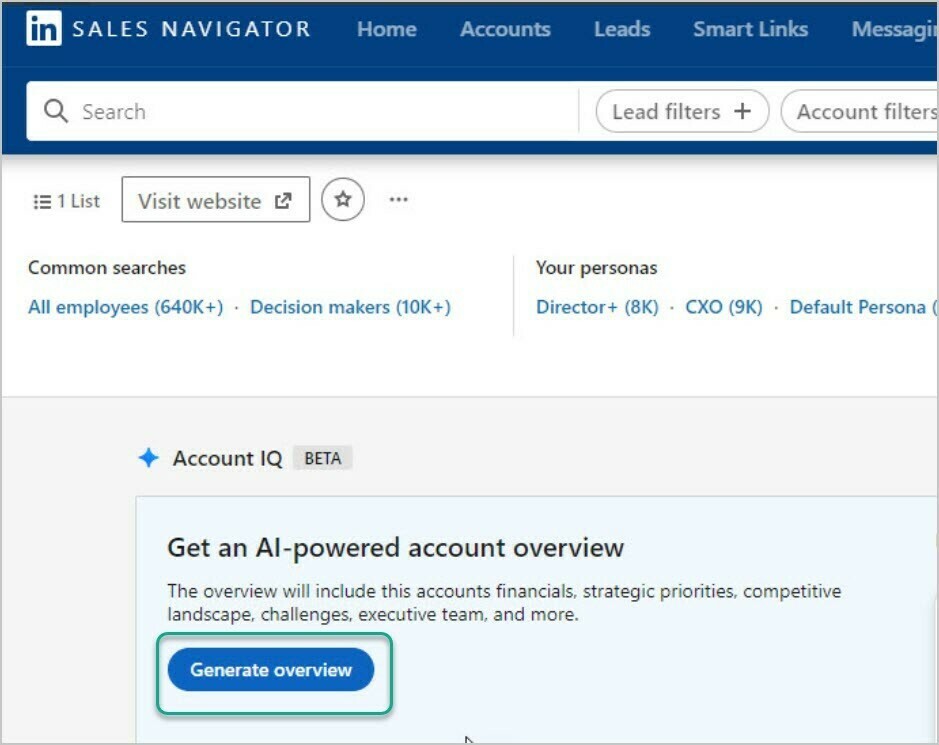The width and height of the screenshot is (939, 745).
Task: Click the BETA badge
Action: (x=323, y=458)
